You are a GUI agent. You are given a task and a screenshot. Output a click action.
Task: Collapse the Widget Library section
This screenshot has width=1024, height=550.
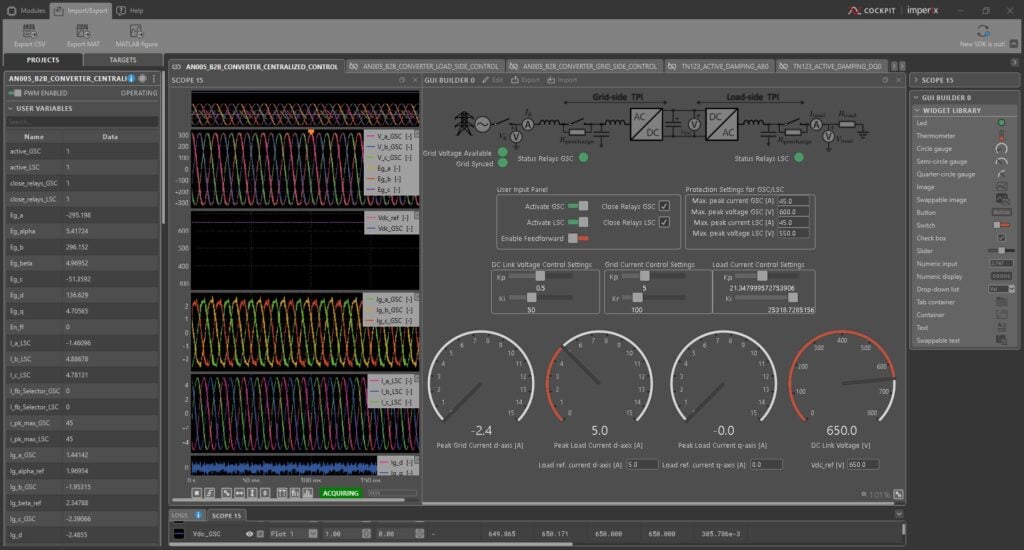(916, 110)
